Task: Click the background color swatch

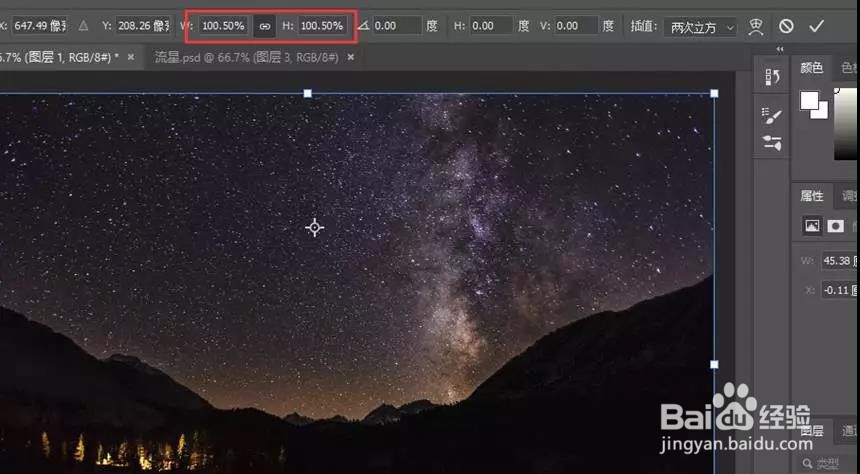Action: [x=821, y=111]
